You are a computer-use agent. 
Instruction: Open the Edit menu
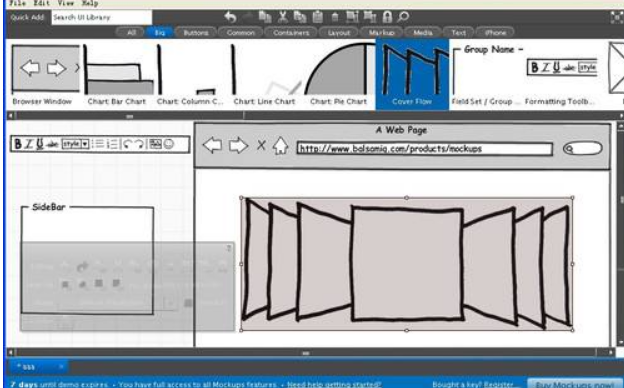(41, 3)
